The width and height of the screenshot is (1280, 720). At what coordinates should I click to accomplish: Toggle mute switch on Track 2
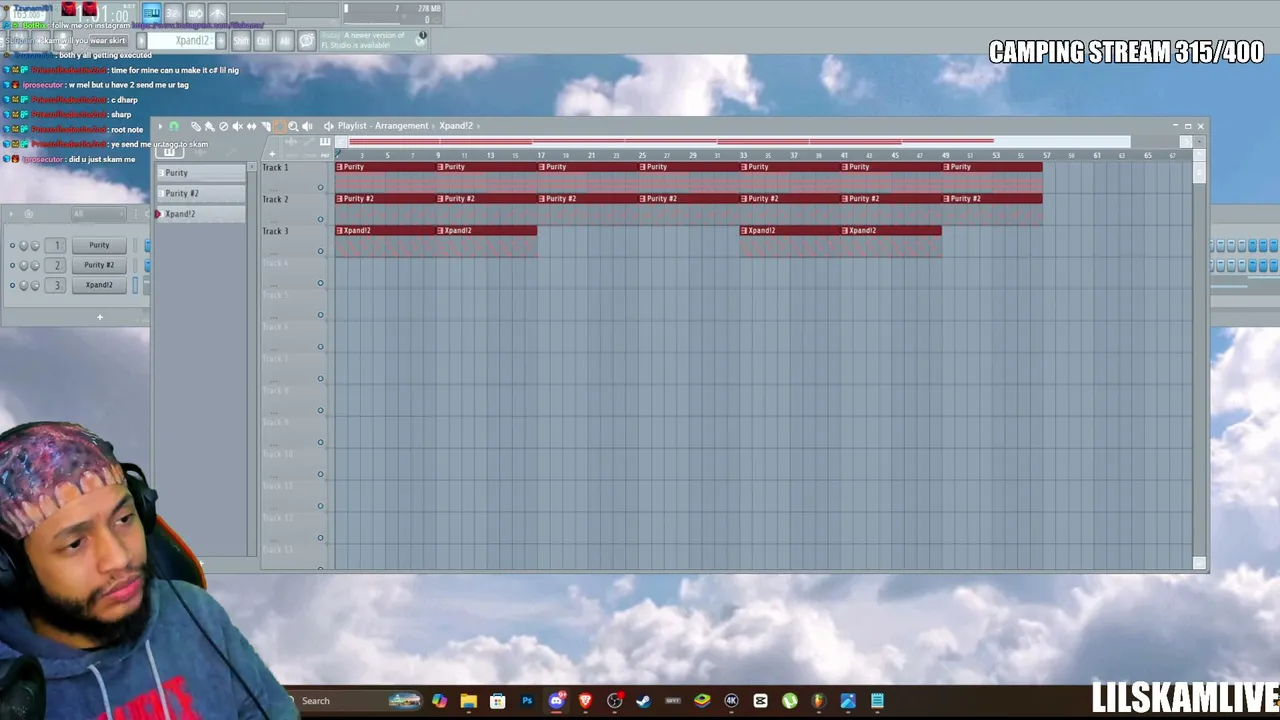click(321, 219)
